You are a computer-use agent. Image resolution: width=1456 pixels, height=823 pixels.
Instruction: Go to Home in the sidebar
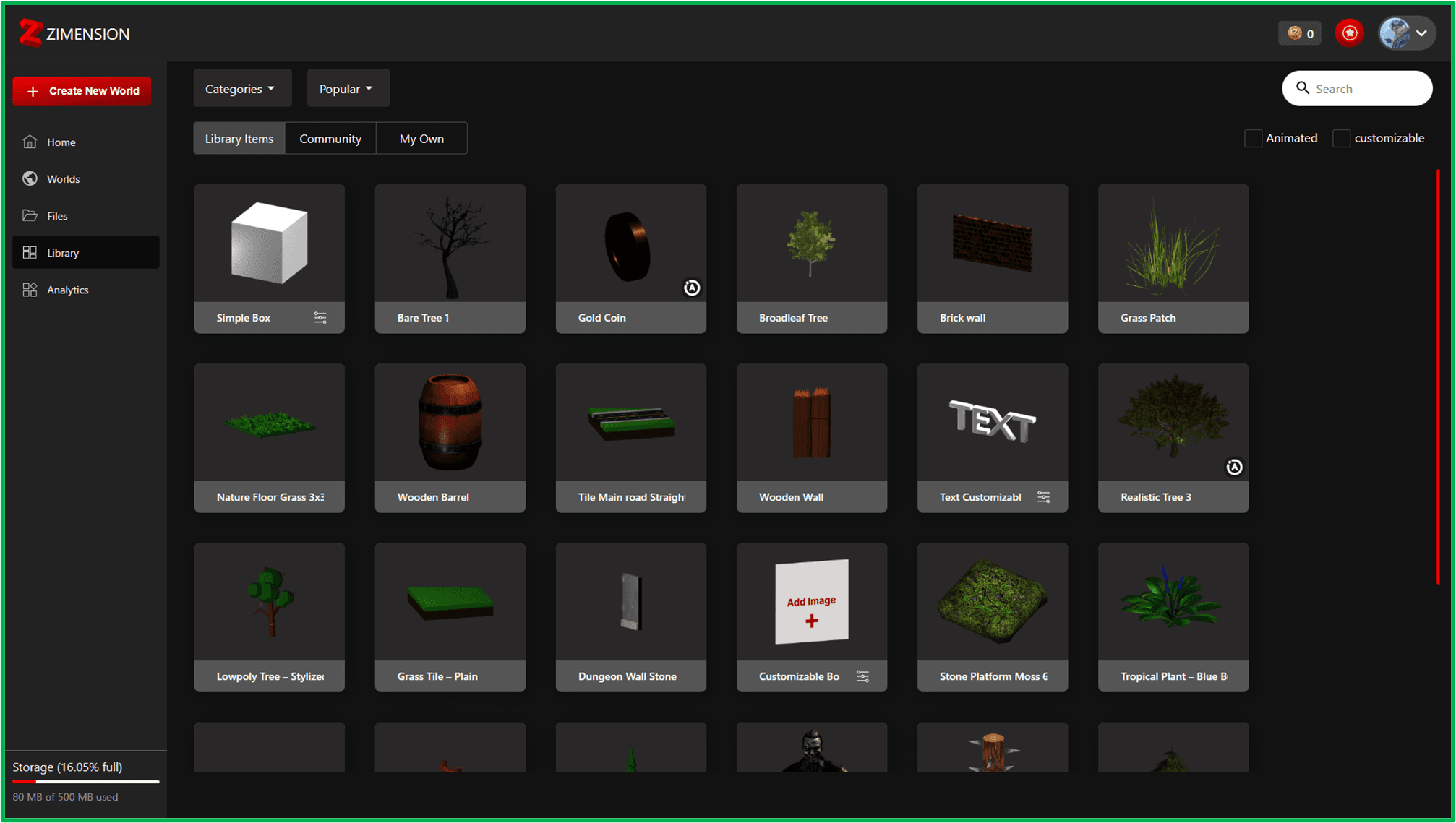(x=86, y=142)
